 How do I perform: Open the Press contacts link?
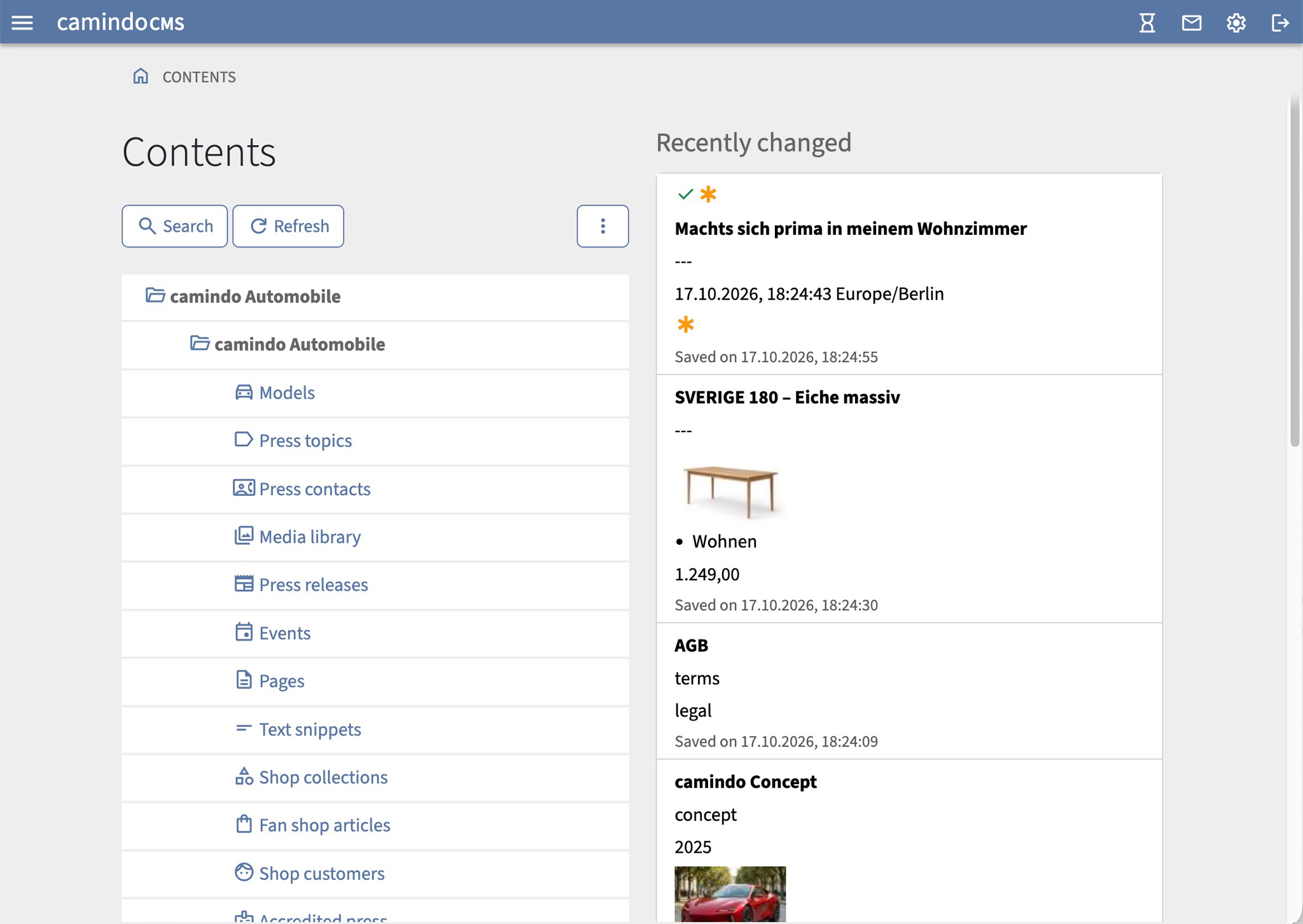[315, 489]
